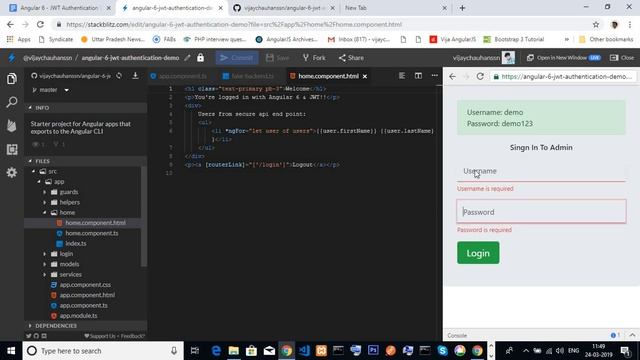Expand the models folder
Image resolution: width=640 pixels, height=360 pixels.
tap(45, 264)
